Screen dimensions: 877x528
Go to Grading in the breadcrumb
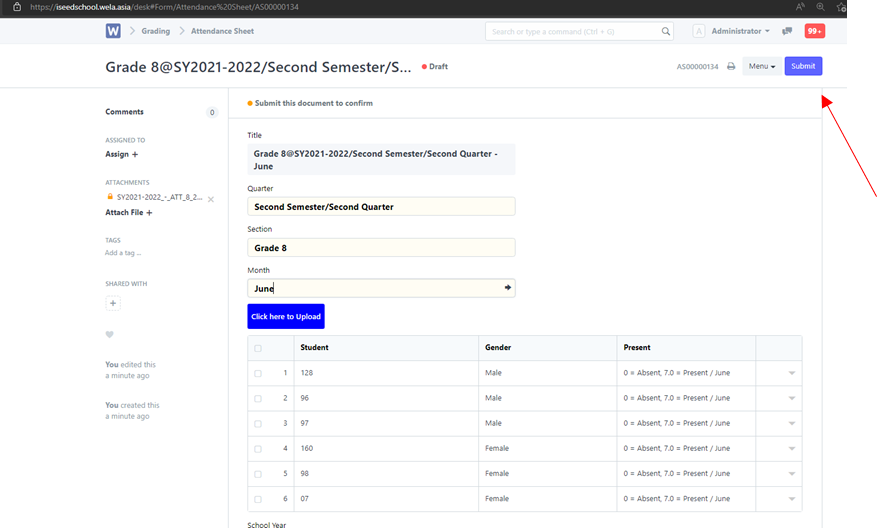tap(156, 31)
